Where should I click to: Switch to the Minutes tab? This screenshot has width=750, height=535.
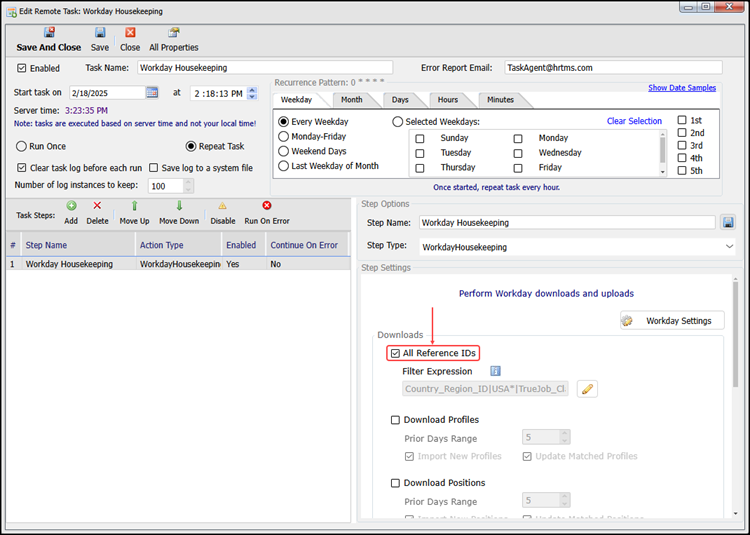(501, 100)
